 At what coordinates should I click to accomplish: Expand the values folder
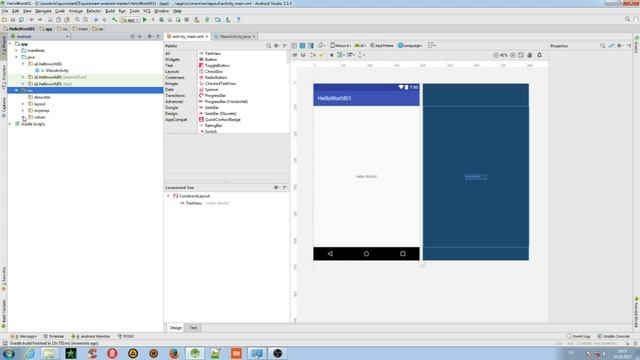pos(23,117)
